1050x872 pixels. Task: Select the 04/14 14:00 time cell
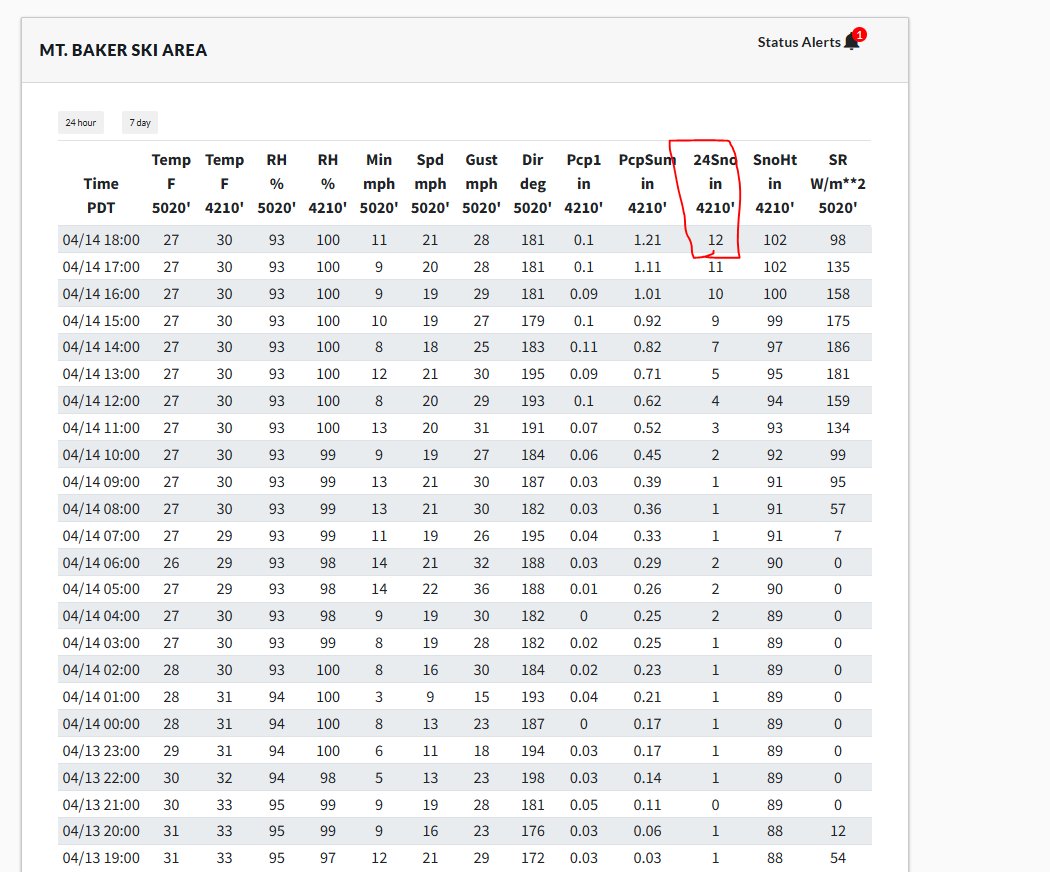[x=101, y=347]
